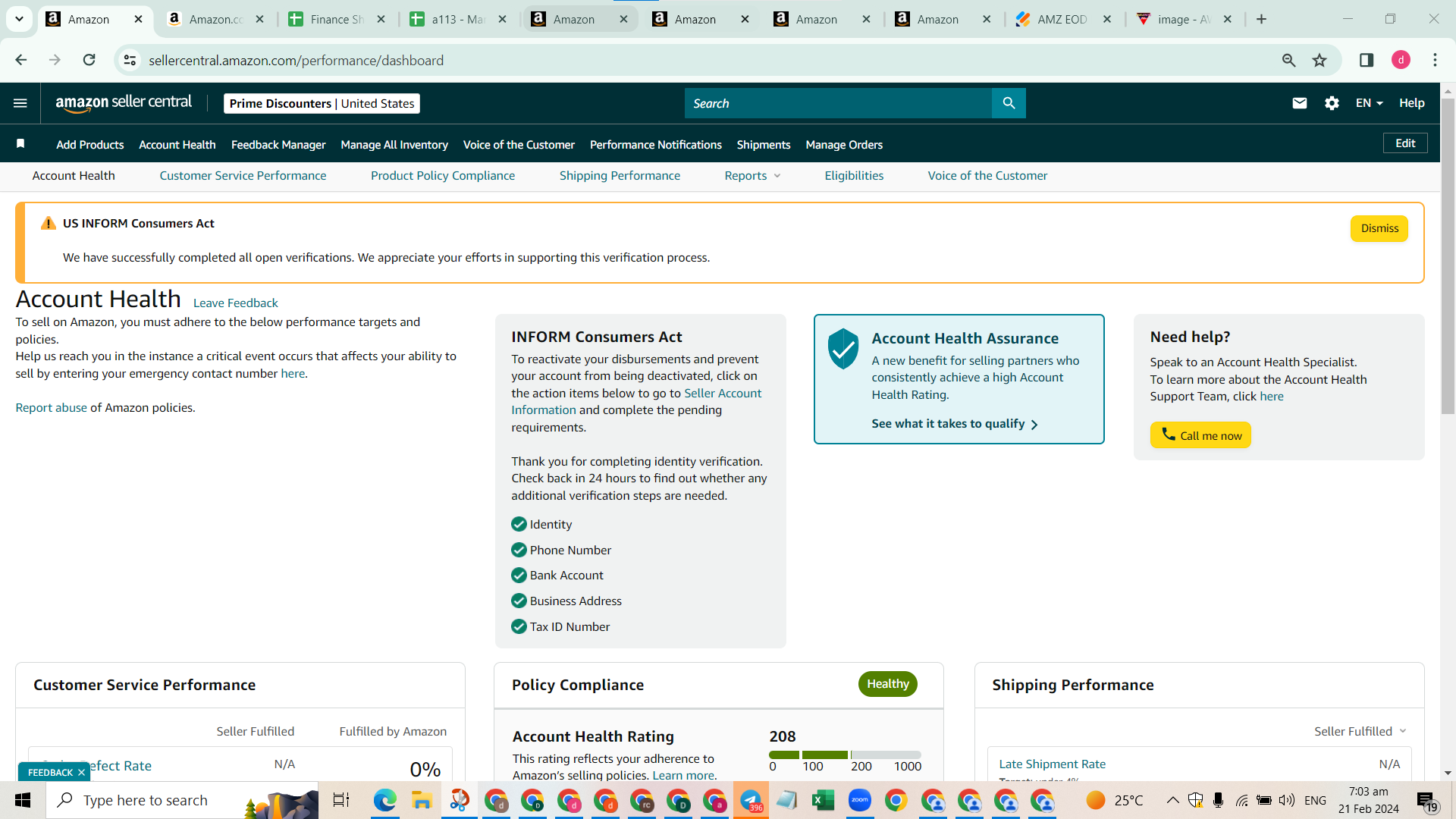Select Performance Notifications menu item
The height and width of the screenshot is (819, 1456).
click(x=656, y=144)
